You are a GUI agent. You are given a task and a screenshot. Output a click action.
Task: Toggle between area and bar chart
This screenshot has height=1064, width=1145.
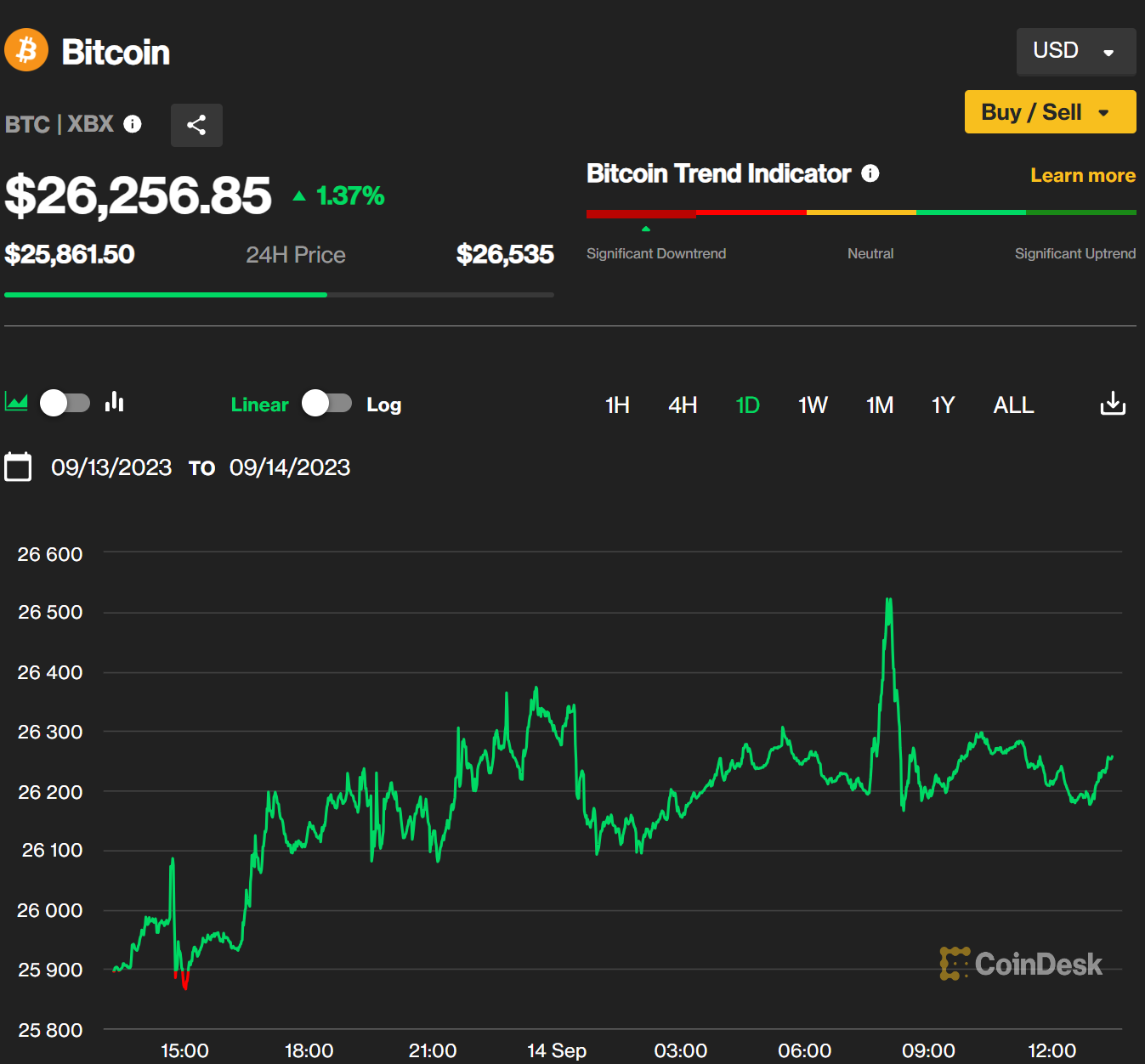(x=65, y=404)
